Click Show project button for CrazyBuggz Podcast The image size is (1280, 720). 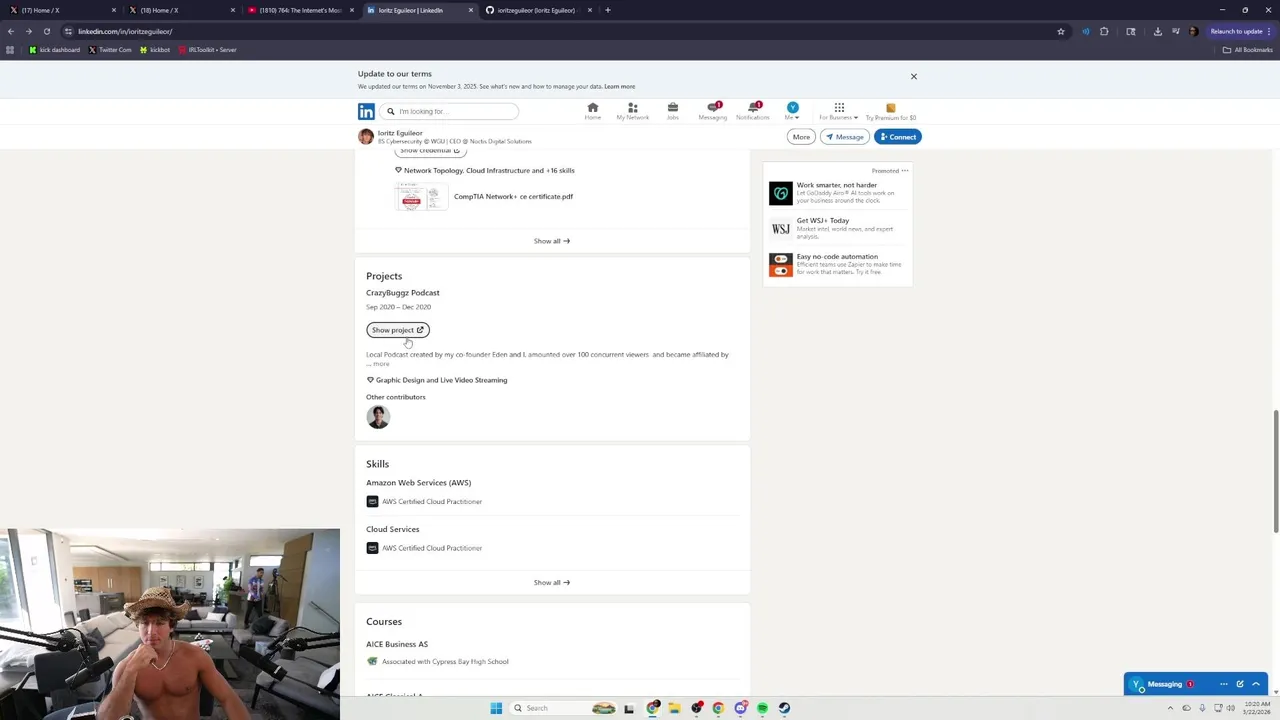pos(398,330)
